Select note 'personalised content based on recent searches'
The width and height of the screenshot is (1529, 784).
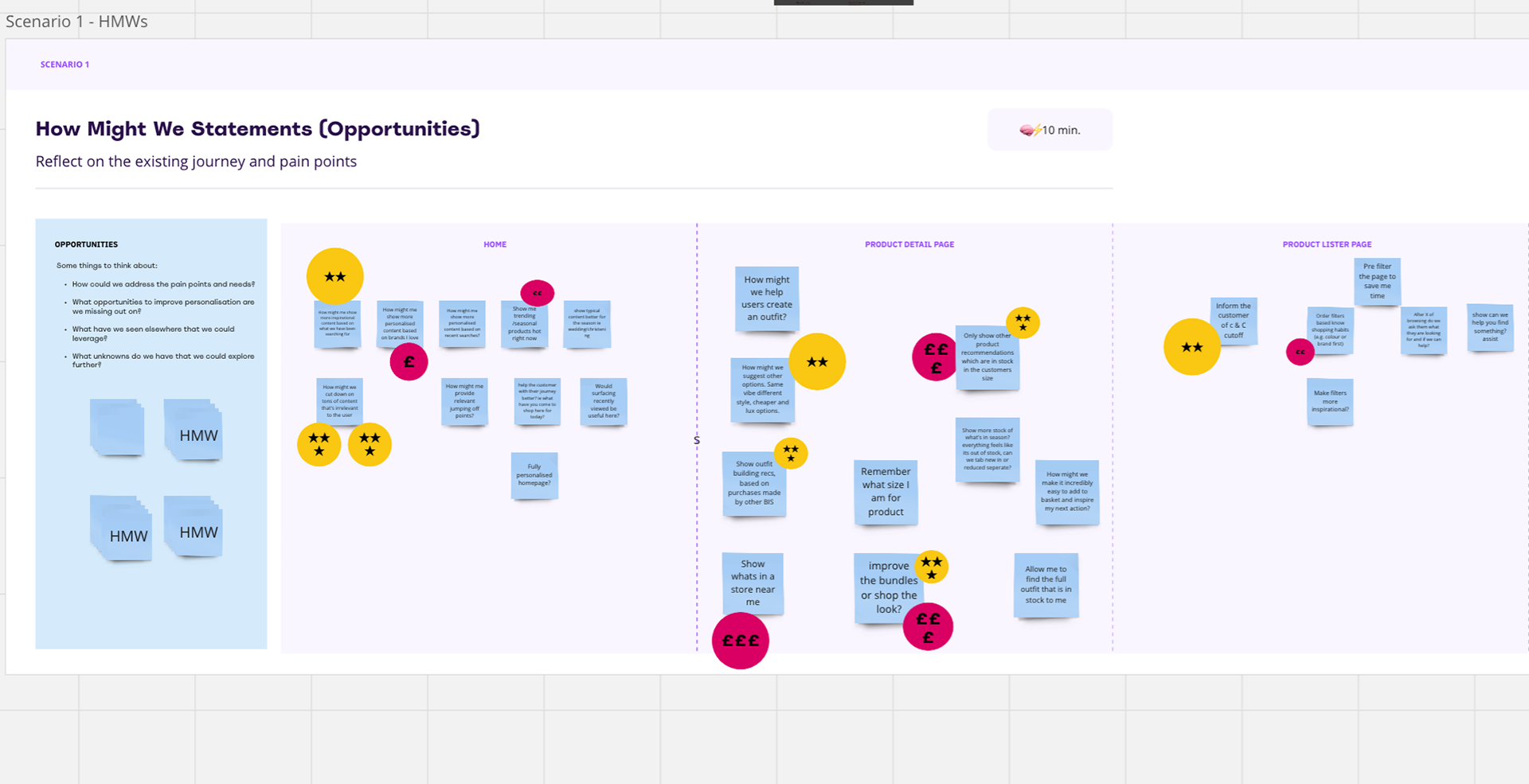[462, 324]
